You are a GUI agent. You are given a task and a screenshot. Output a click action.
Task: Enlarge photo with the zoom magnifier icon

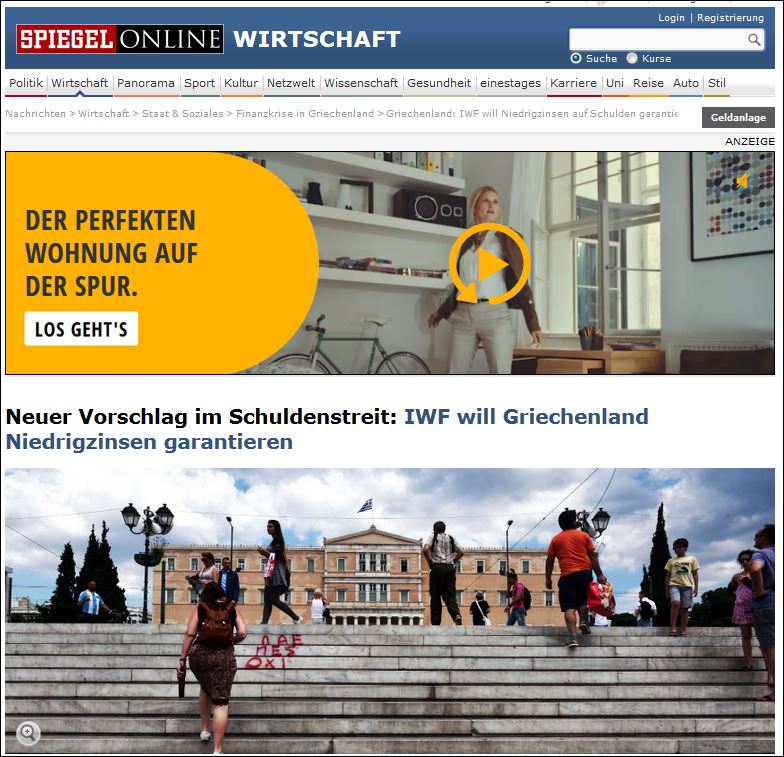point(28,733)
